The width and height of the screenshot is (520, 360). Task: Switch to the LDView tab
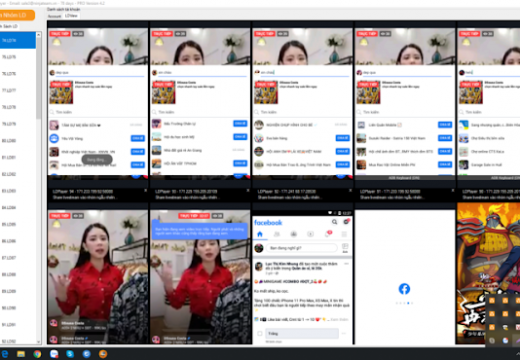pos(71,16)
